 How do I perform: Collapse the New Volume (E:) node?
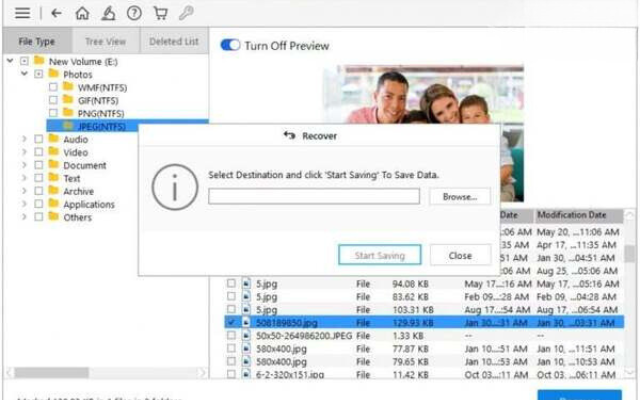(10, 61)
